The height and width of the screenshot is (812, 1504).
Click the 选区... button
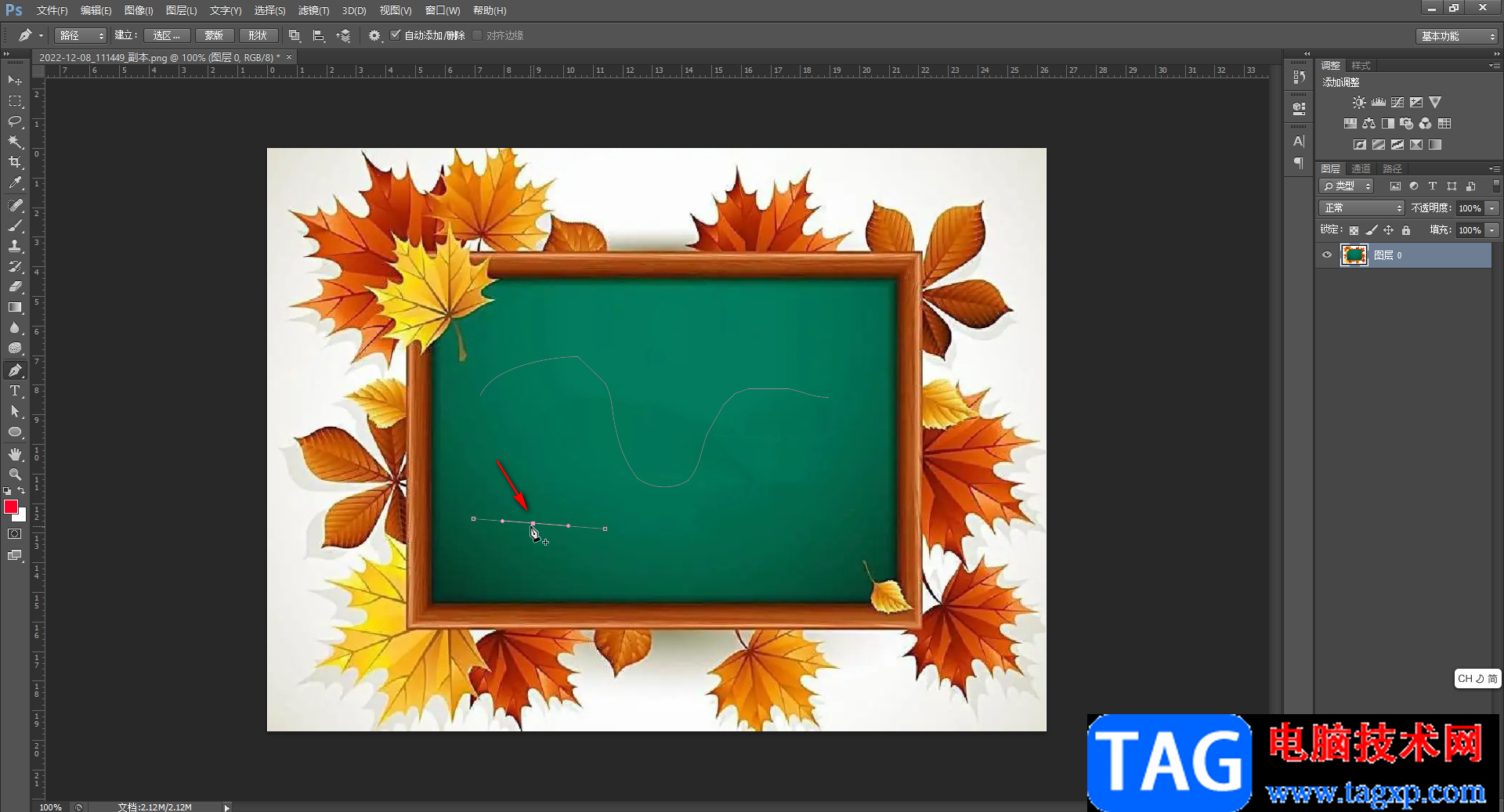pos(167,35)
